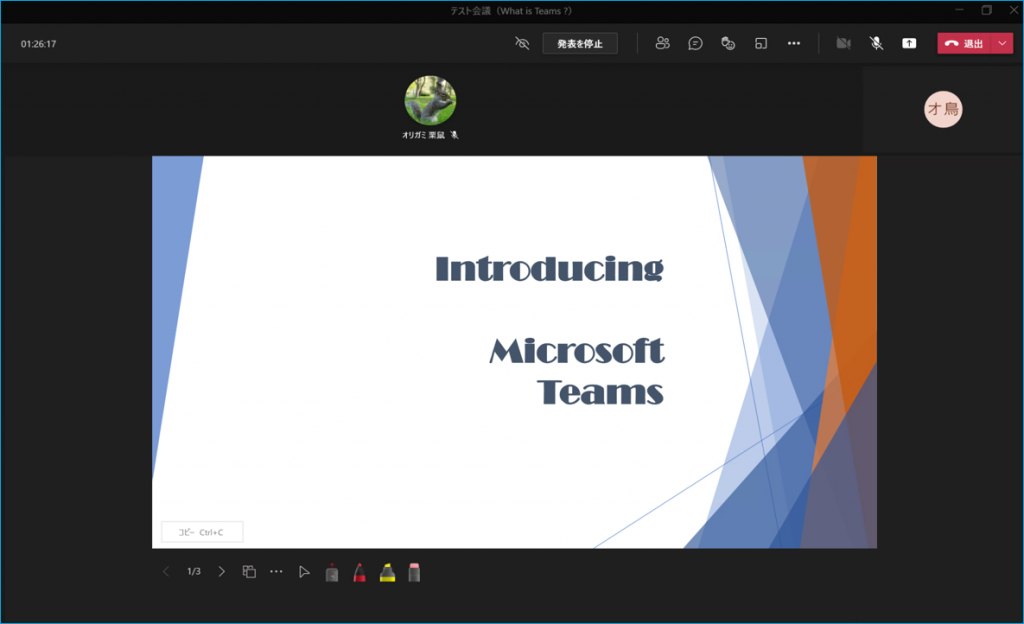1024x624 pixels.
Task: Select the yellow highlighter tool
Action: pyautogui.click(x=387, y=573)
